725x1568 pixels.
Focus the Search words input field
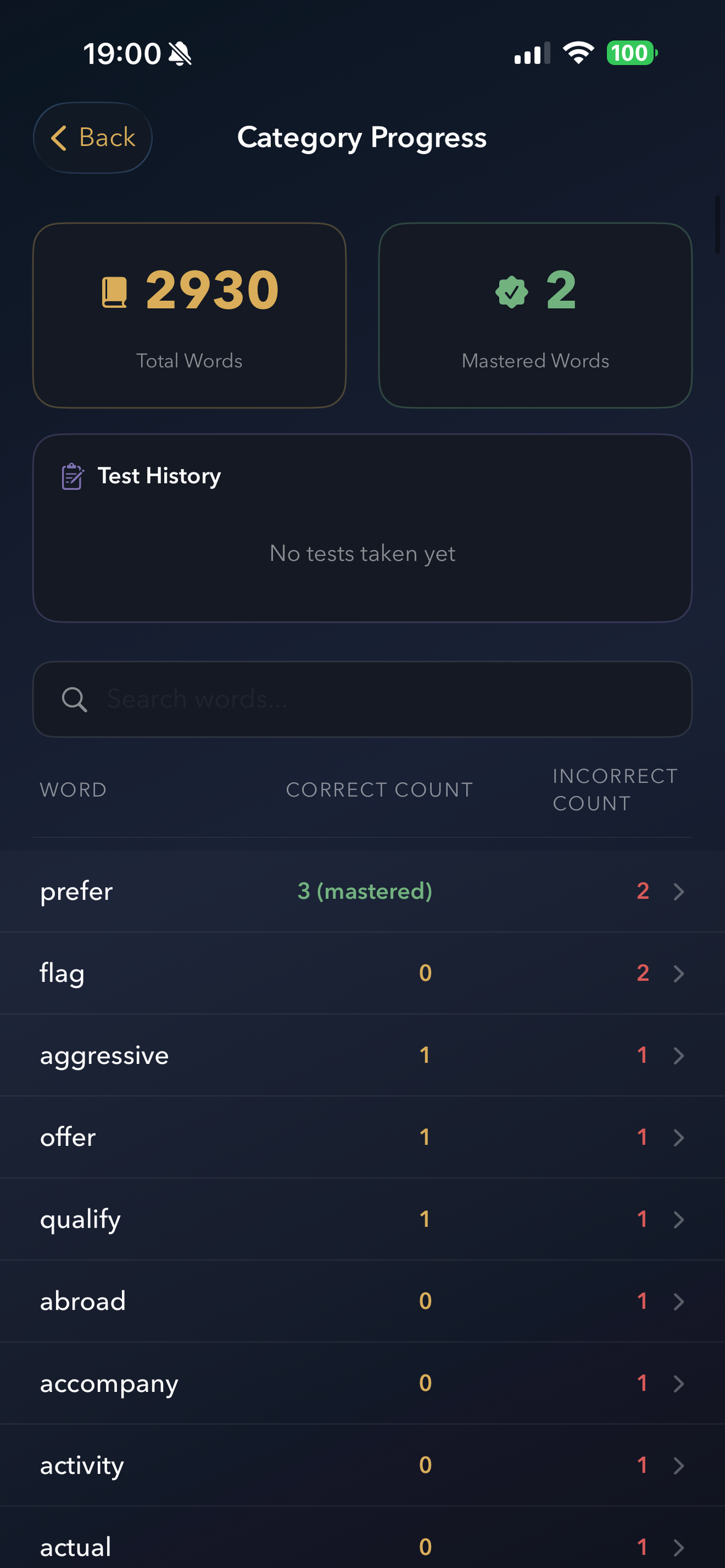(362, 699)
